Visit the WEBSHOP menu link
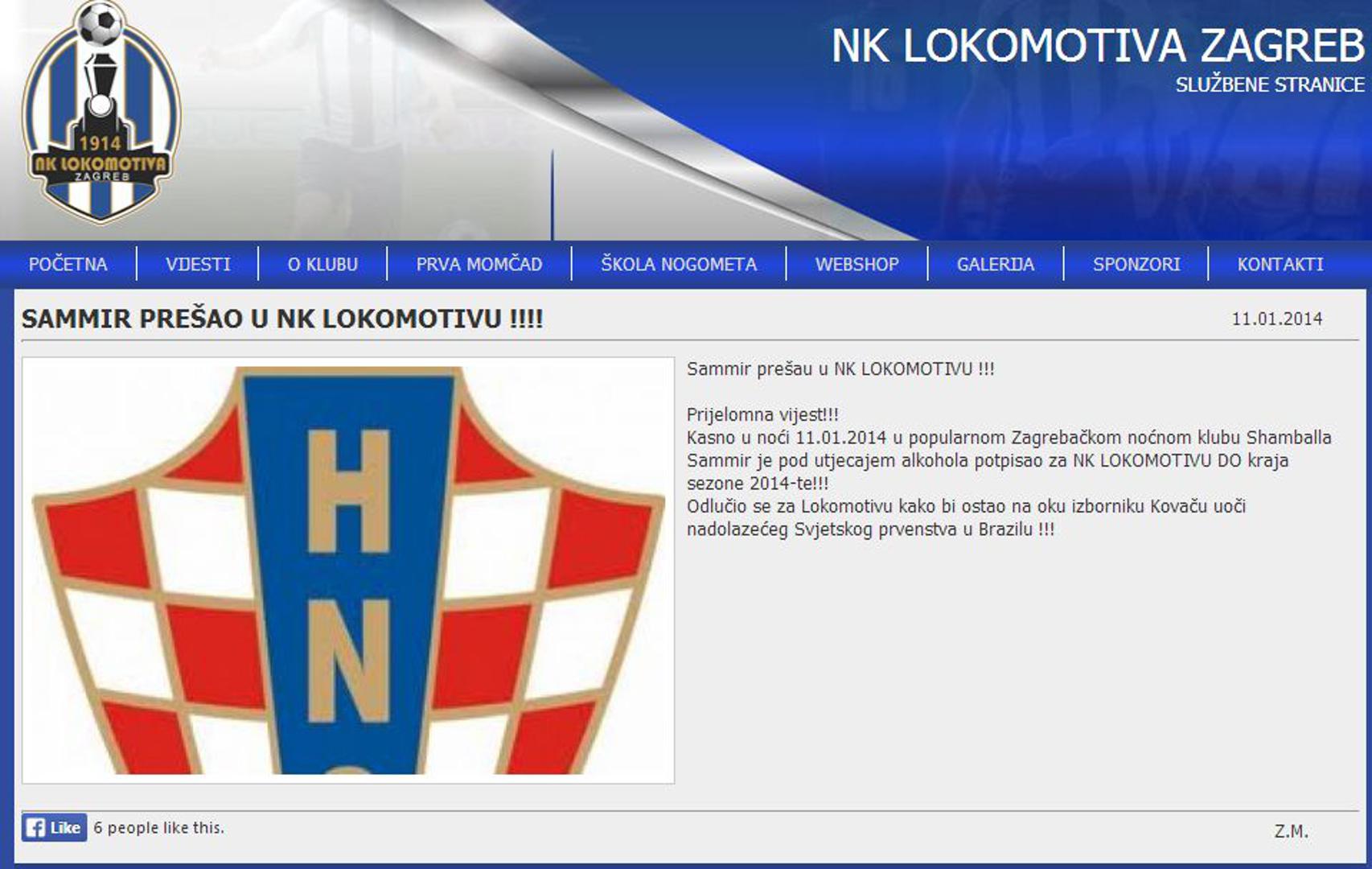This screenshot has height=869, width=1372. click(x=857, y=264)
